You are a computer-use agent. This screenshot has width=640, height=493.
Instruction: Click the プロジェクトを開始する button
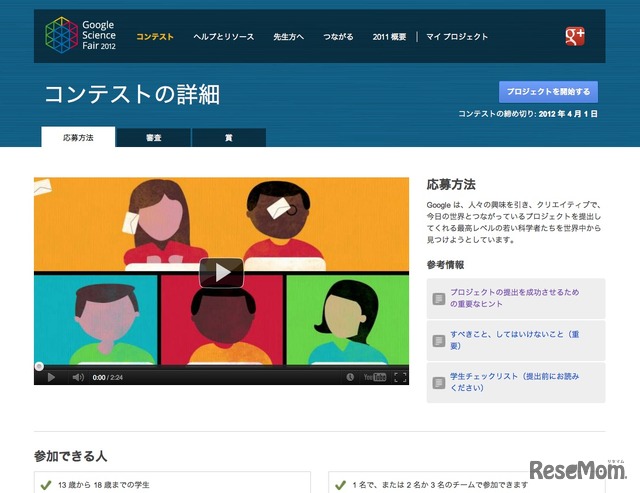pyautogui.click(x=548, y=92)
